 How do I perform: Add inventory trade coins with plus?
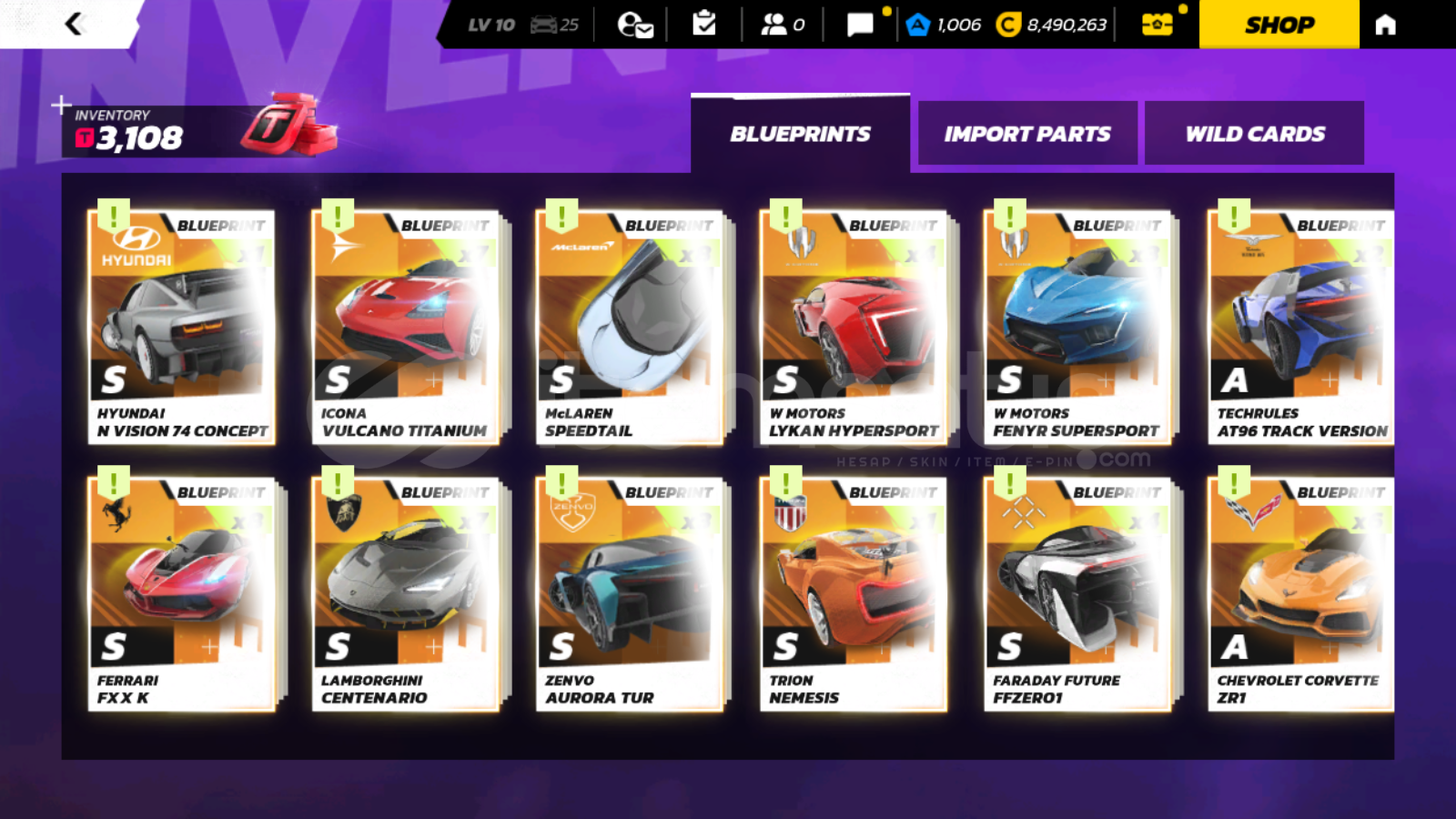pos(61,106)
